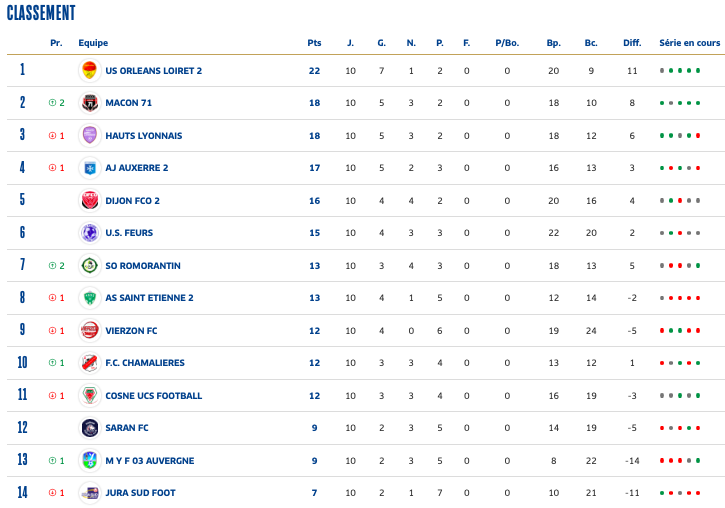Click the Diff. column header
The width and height of the screenshot is (725, 508).
[x=632, y=43]
